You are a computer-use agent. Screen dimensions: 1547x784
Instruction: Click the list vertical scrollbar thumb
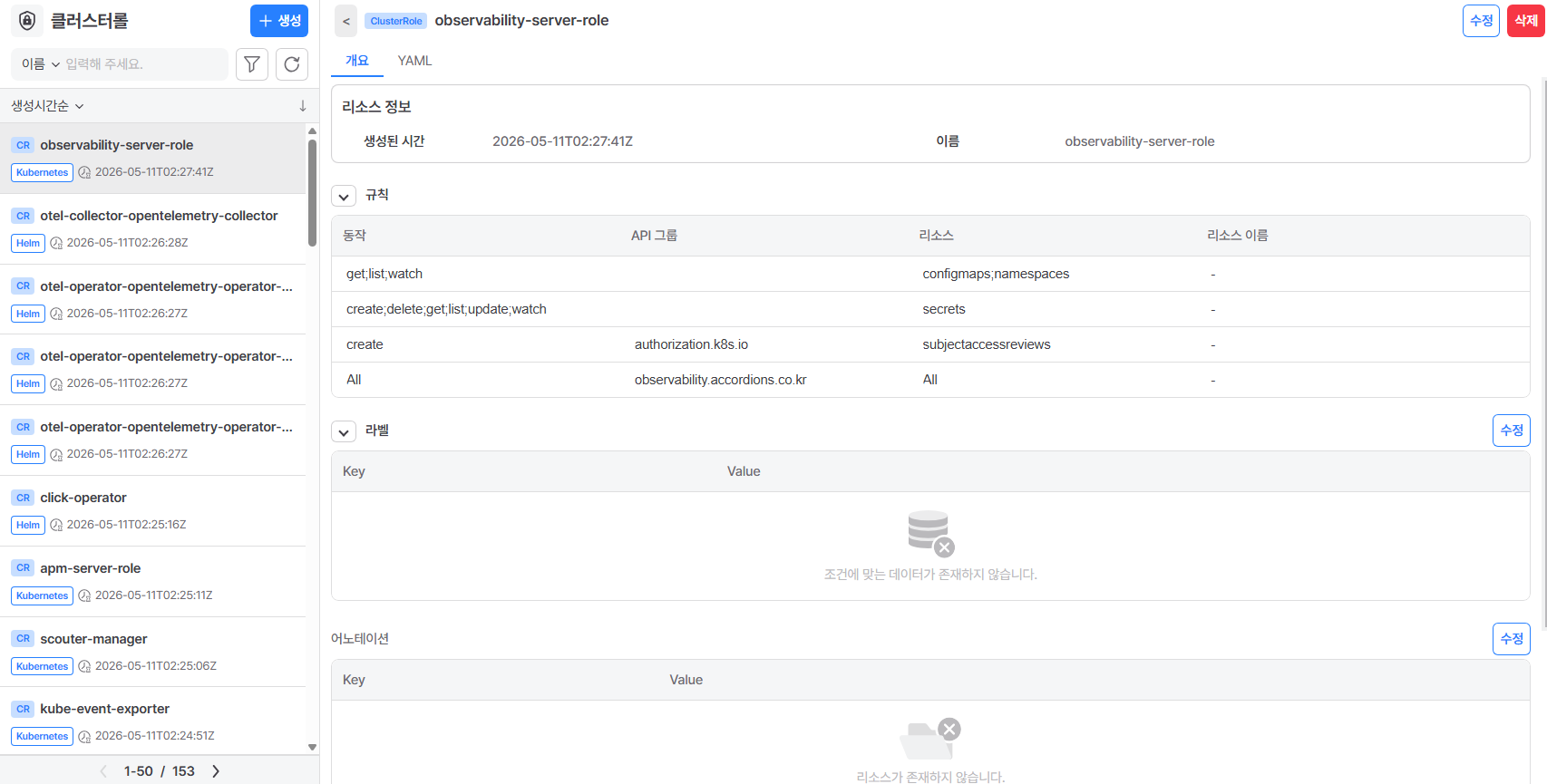[312, 192]
